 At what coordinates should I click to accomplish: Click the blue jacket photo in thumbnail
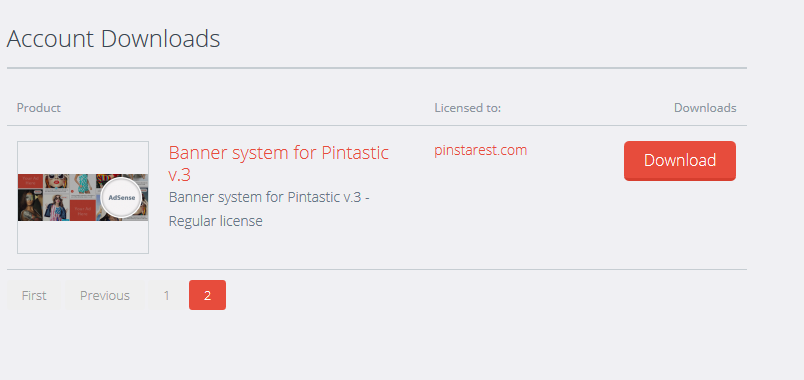point(56,208)
